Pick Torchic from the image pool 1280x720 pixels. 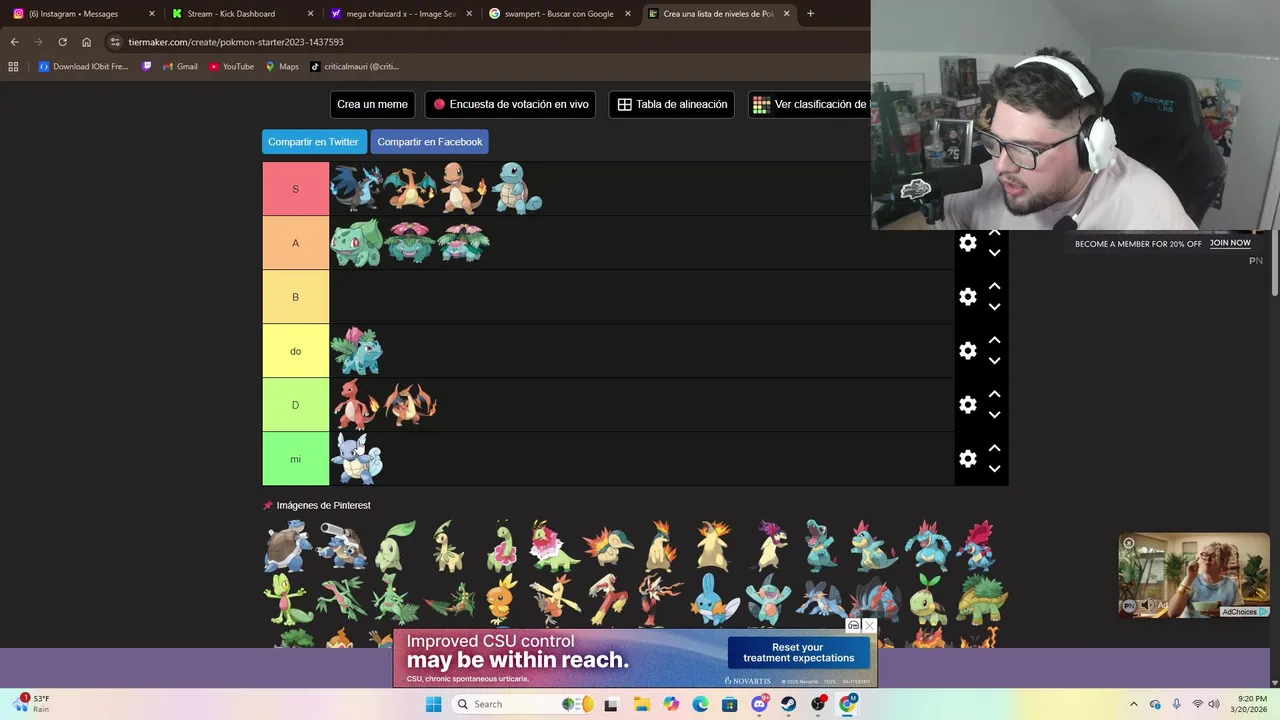click(502, 598)
